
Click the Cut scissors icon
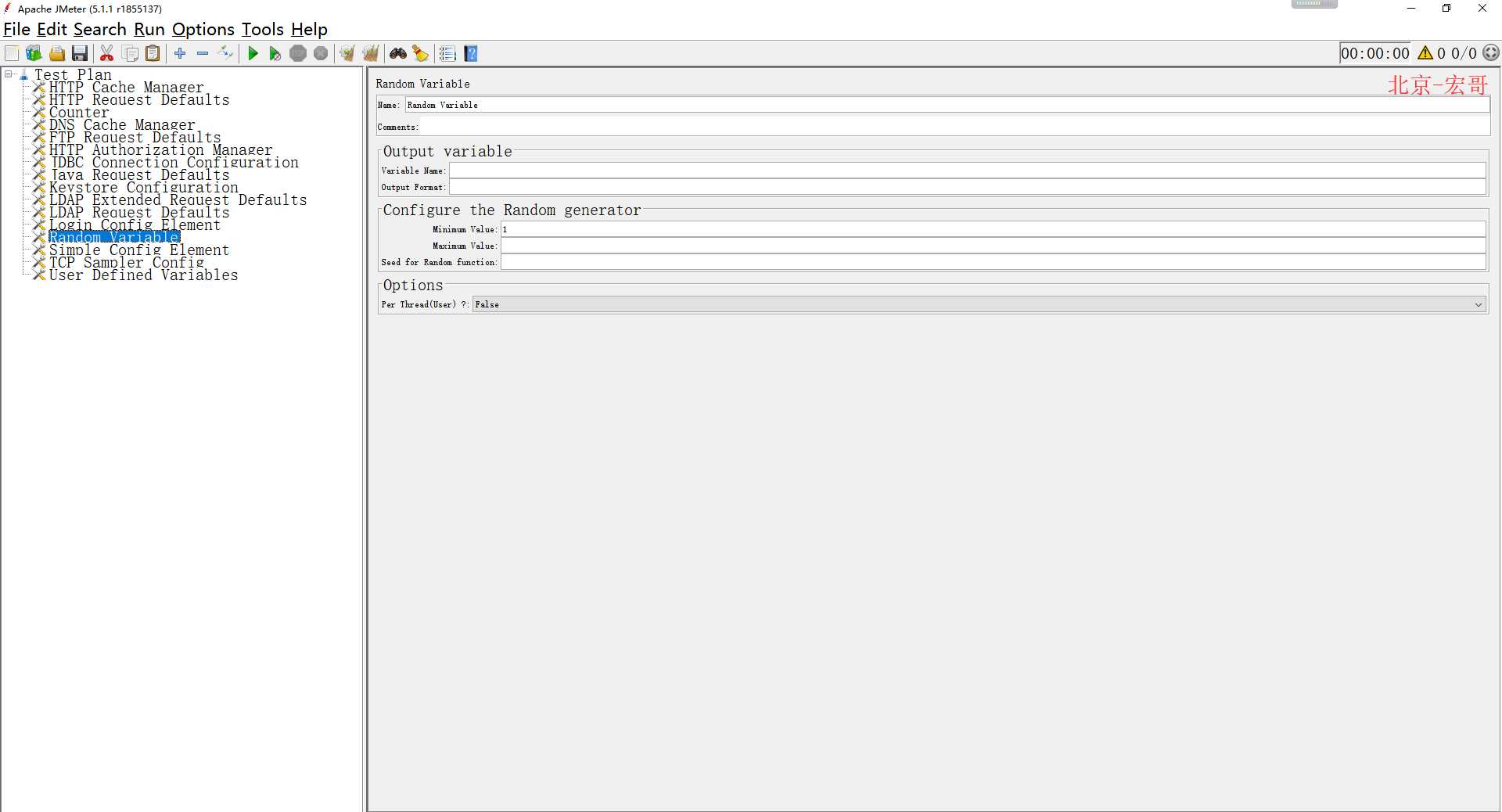(x=107, y=53)
